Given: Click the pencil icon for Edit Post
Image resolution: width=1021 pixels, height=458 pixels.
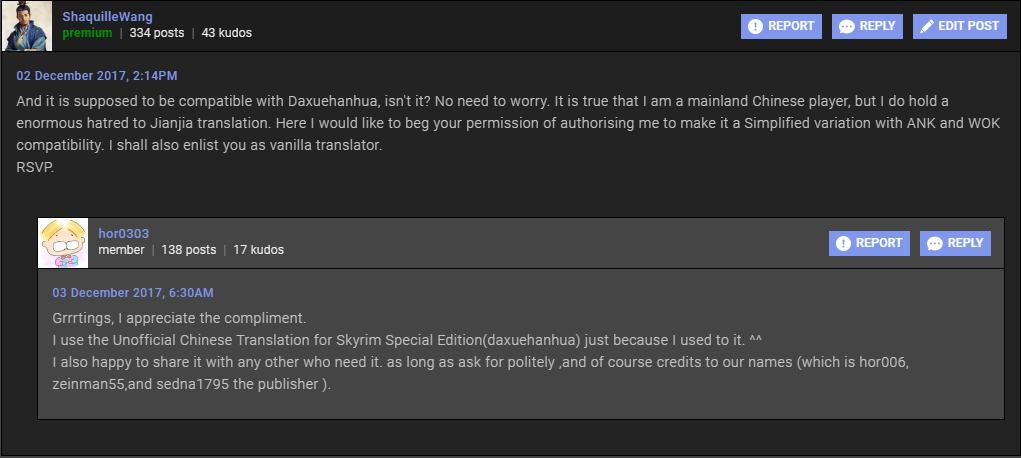Looking at the screenshot, I should coord(925,26).
